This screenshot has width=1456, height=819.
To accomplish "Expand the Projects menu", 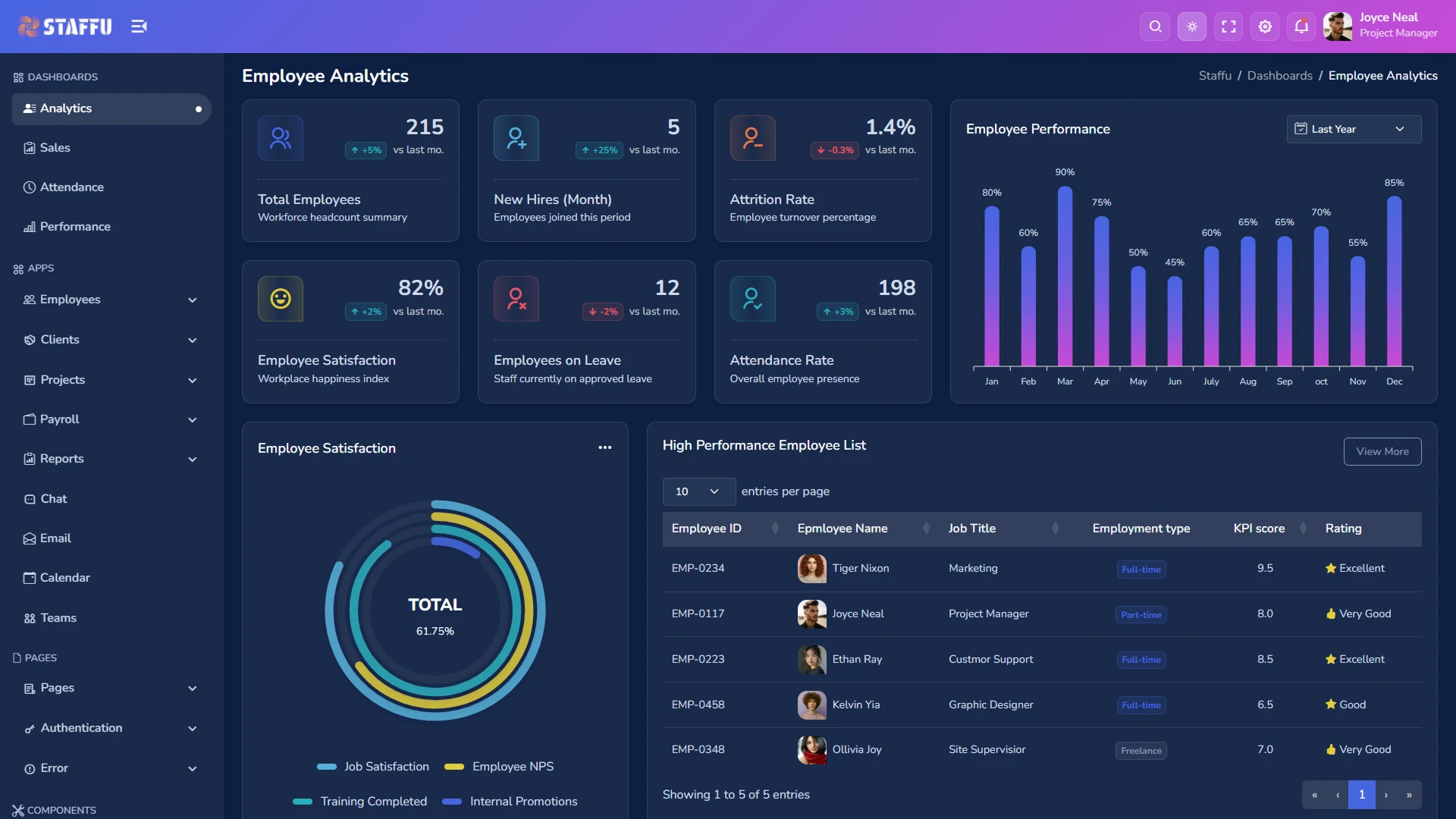I will click(111, 380).
